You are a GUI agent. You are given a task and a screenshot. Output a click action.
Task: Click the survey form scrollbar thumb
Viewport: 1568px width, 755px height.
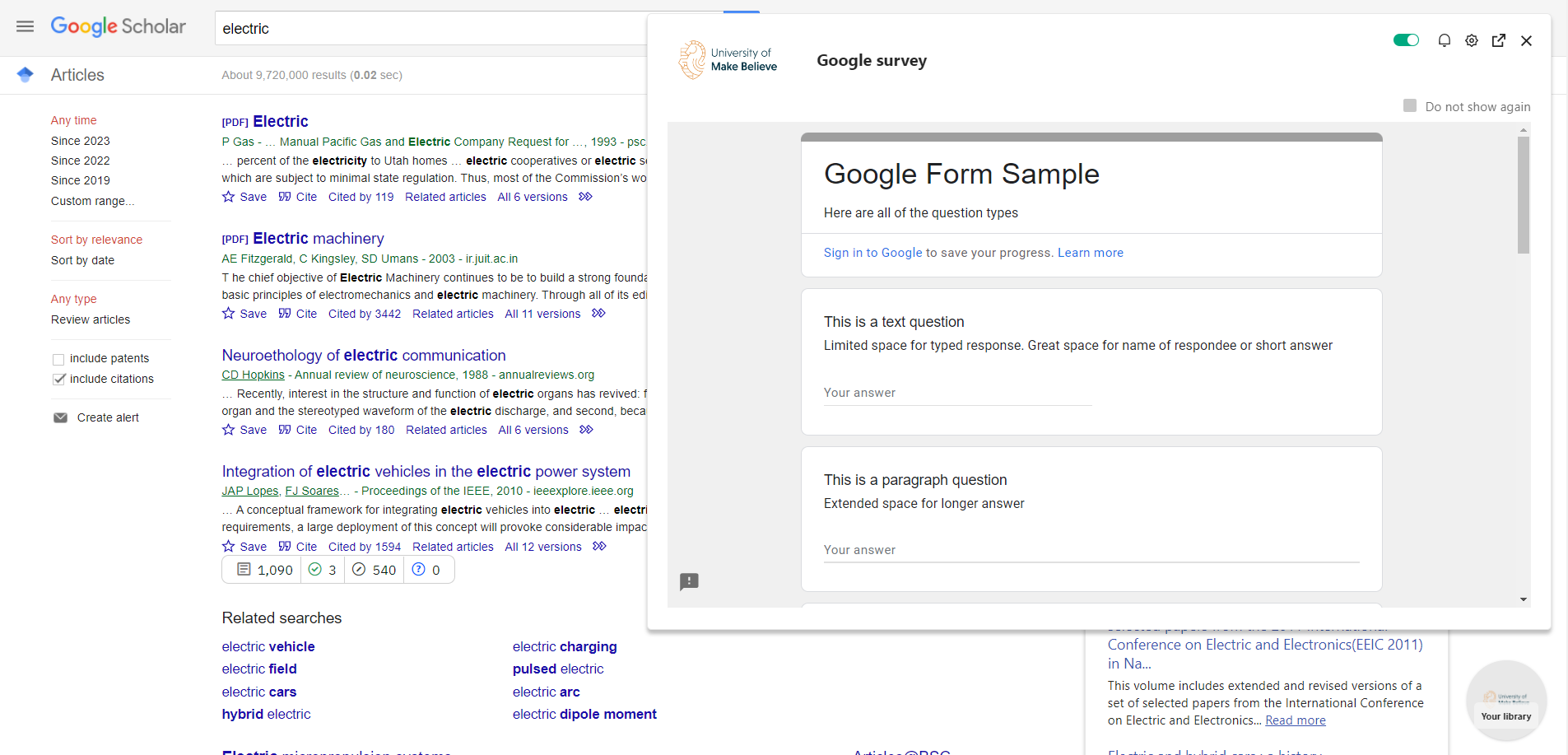click(x=1524, y=195)
